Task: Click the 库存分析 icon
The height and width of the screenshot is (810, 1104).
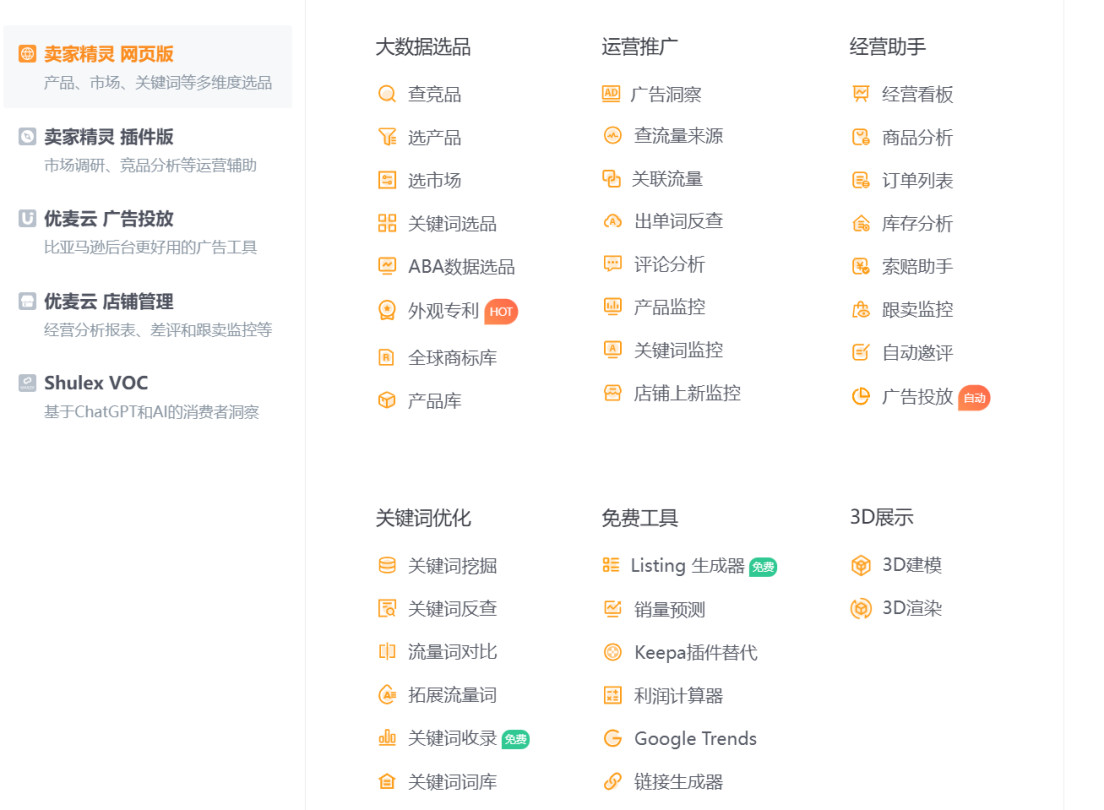Action: point(860,223)
